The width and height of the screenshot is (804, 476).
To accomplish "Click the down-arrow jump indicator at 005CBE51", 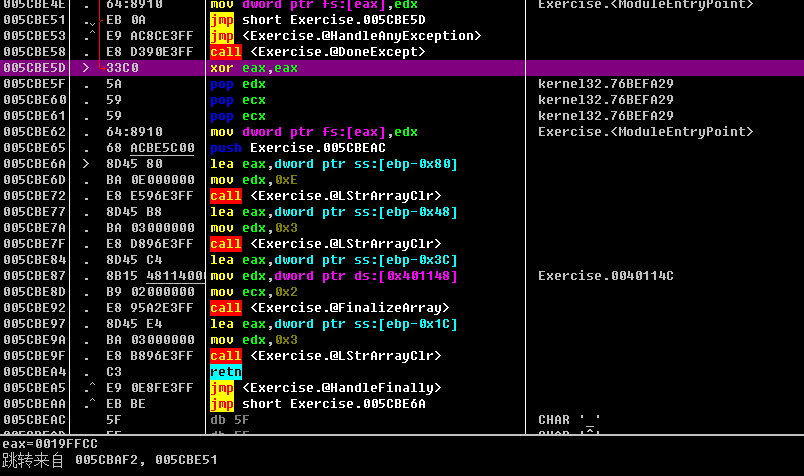I will point(92,22).
